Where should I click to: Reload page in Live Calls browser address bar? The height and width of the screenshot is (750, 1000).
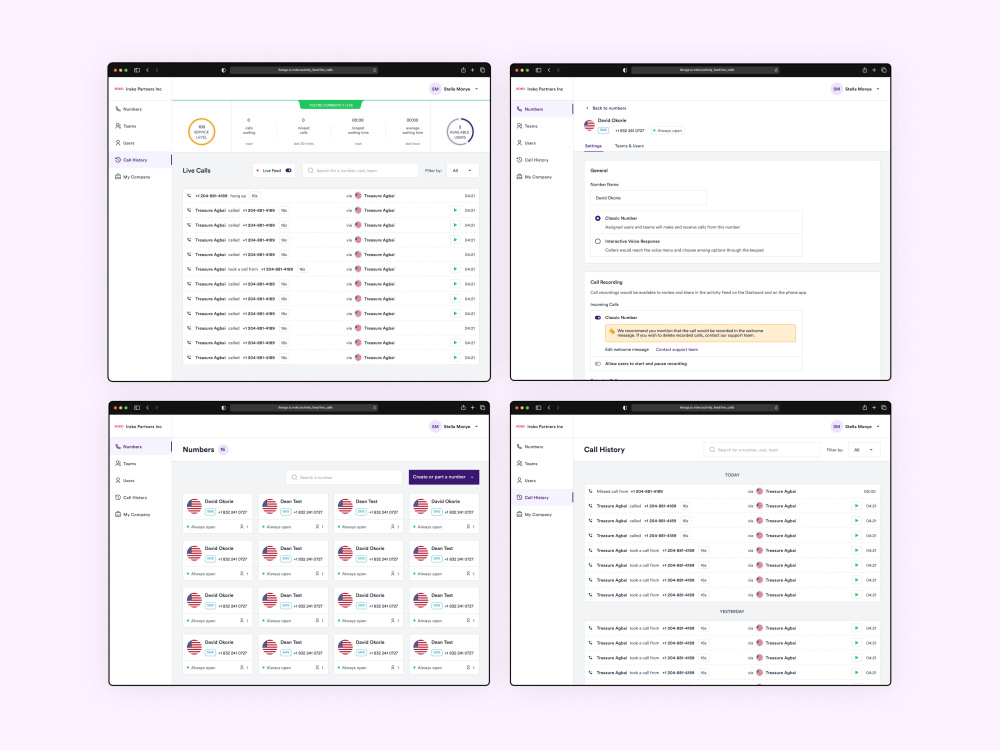374,70
